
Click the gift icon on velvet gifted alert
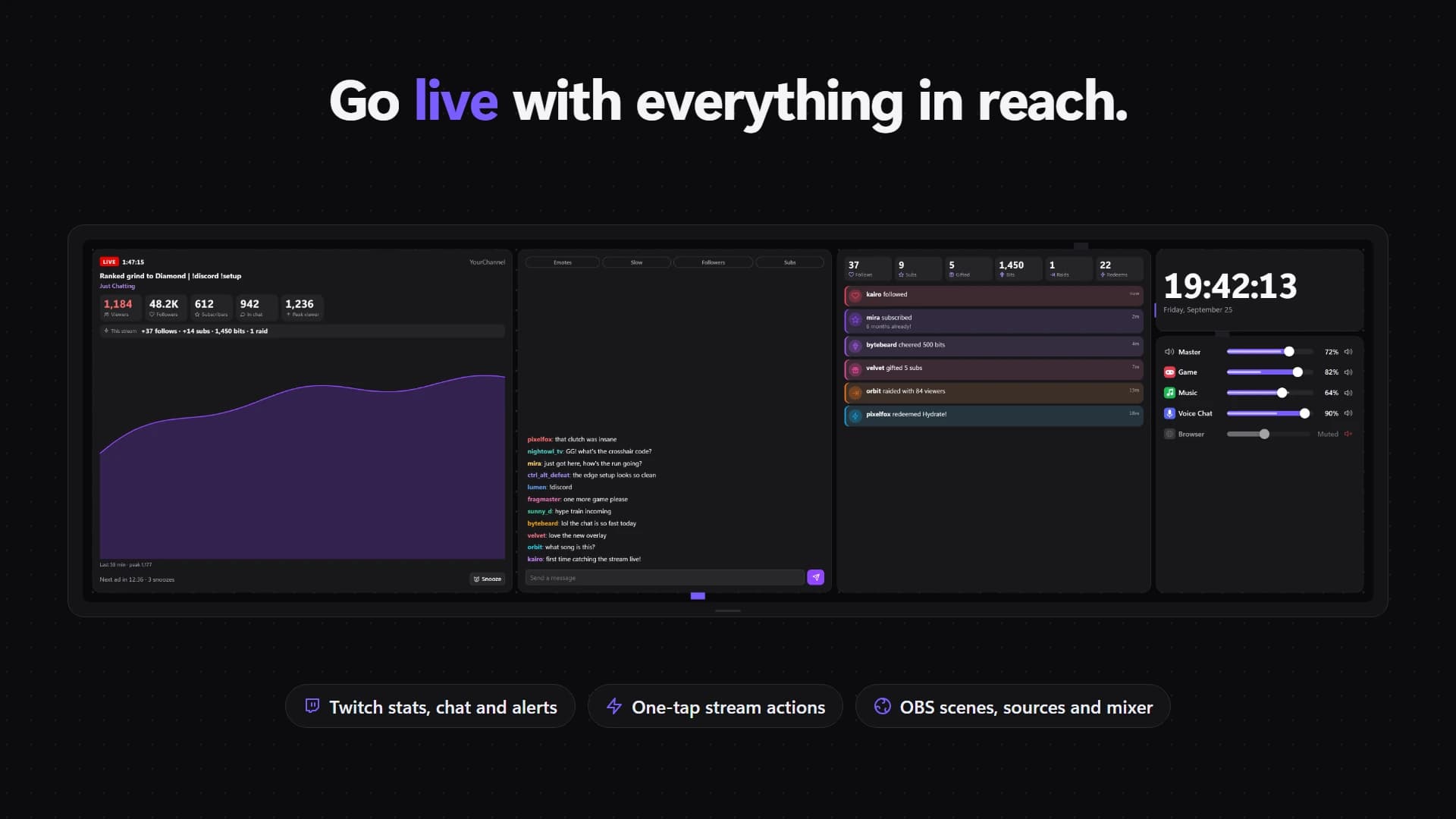pyautogui.click(x=855, y=369)
